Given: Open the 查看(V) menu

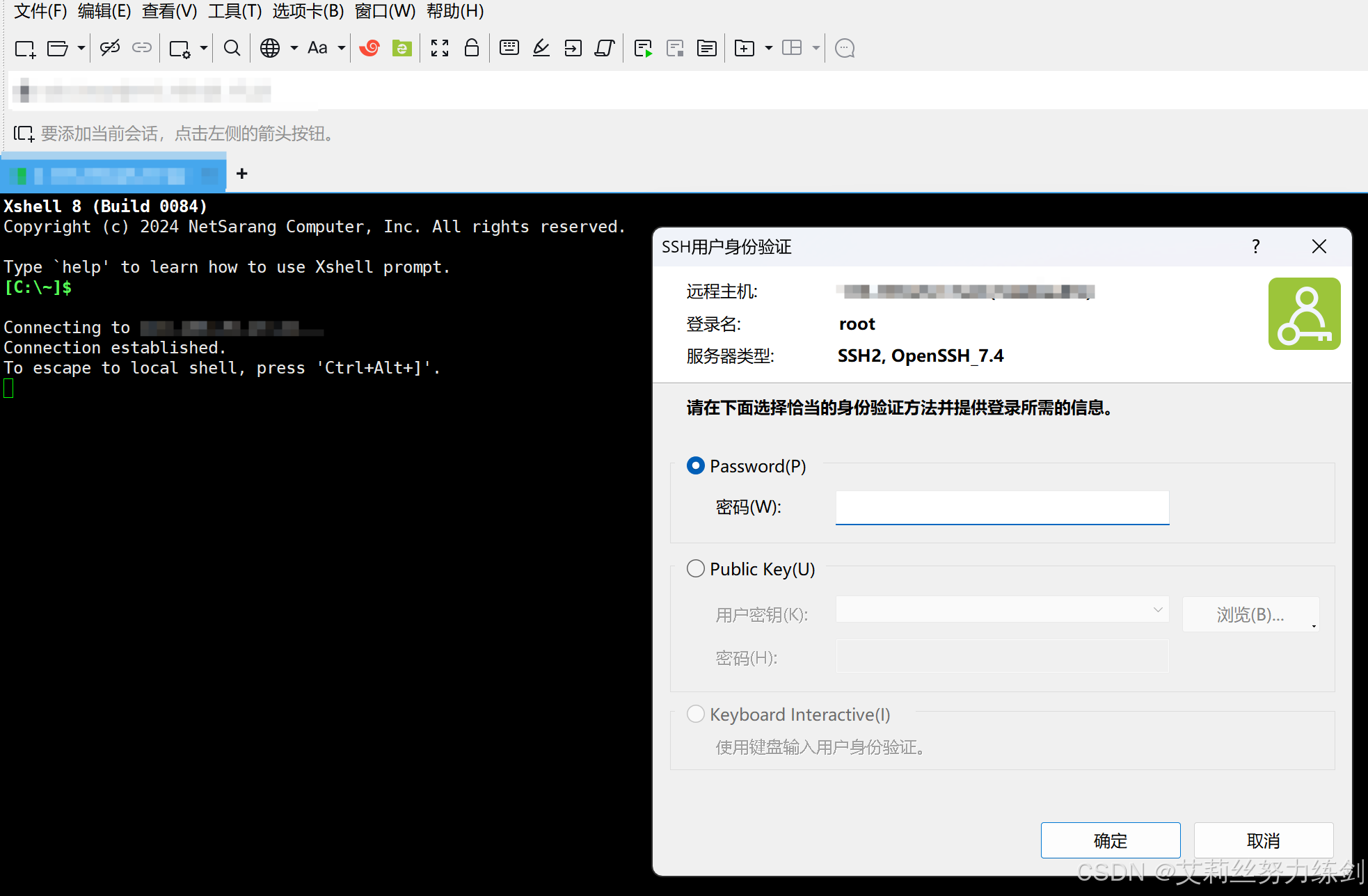Looking at the screenshot, I should click(169, 11).
